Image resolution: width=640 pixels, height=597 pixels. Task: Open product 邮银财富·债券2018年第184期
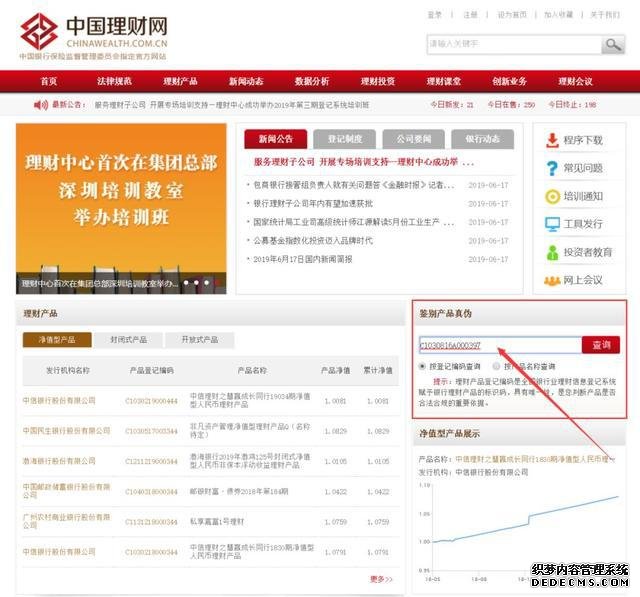tap(239, 491)
